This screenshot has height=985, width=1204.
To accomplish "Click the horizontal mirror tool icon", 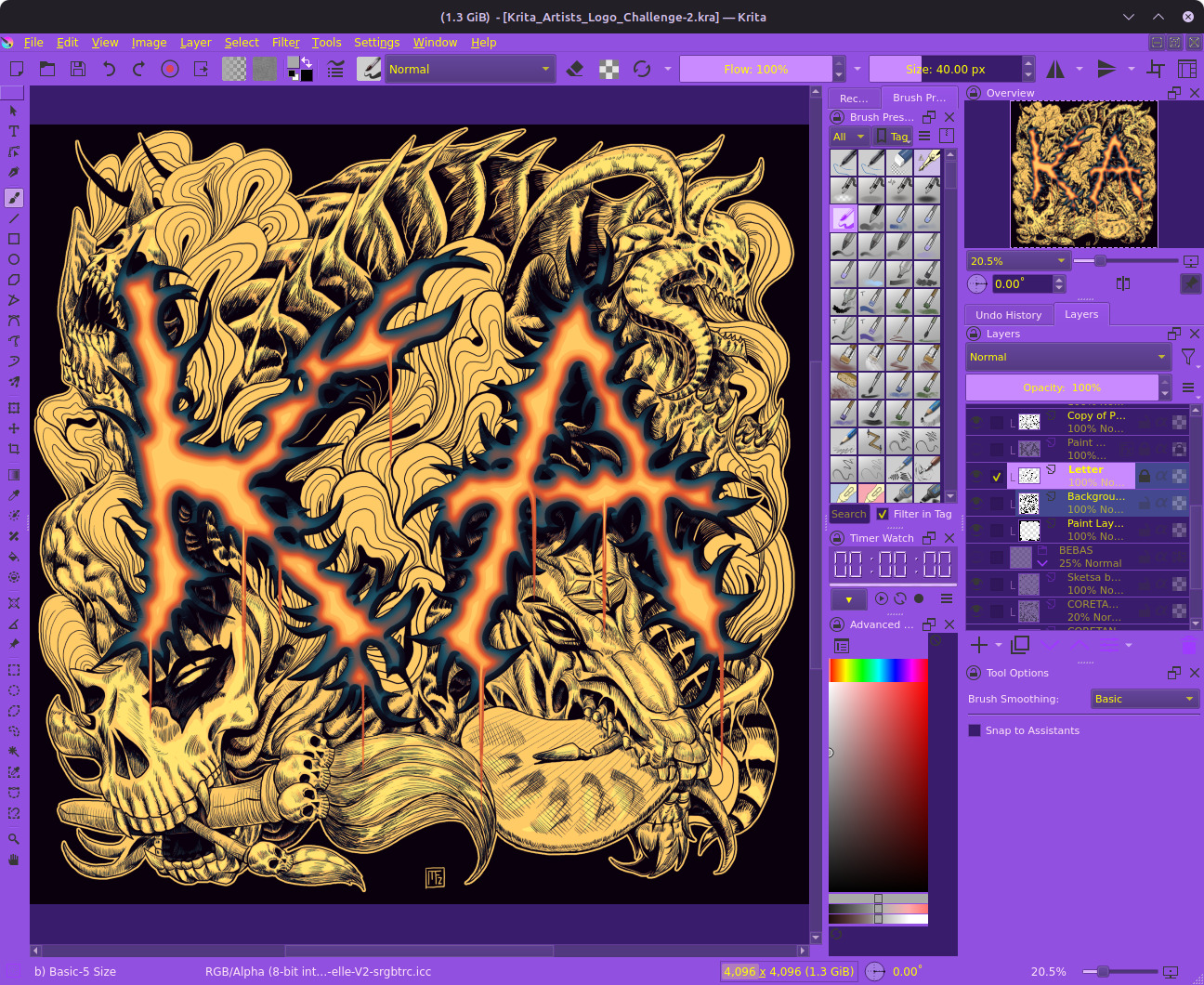I will click(1055, 69).
